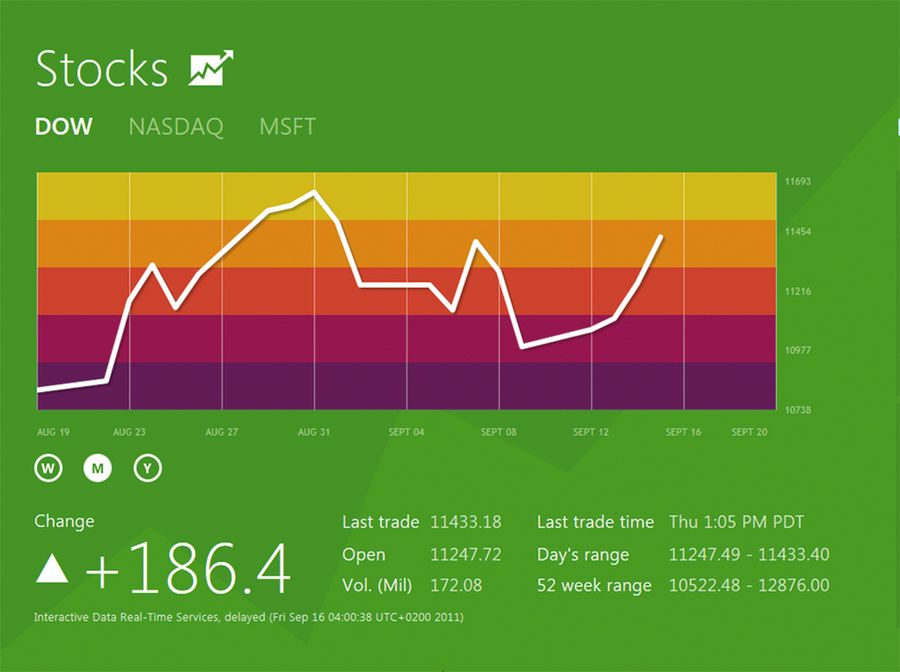Select the weekly (W) chart range

tap(48, 468)
